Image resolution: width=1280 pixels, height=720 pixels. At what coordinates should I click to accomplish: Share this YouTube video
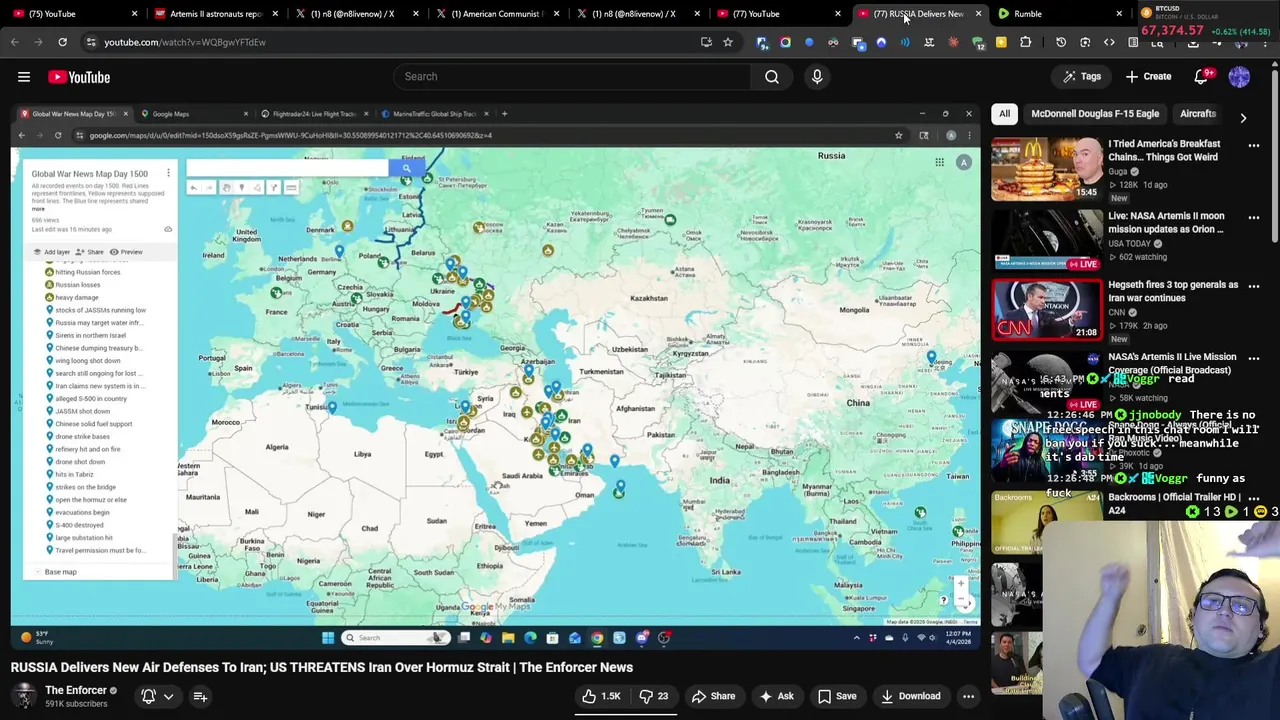click(713, 696)
